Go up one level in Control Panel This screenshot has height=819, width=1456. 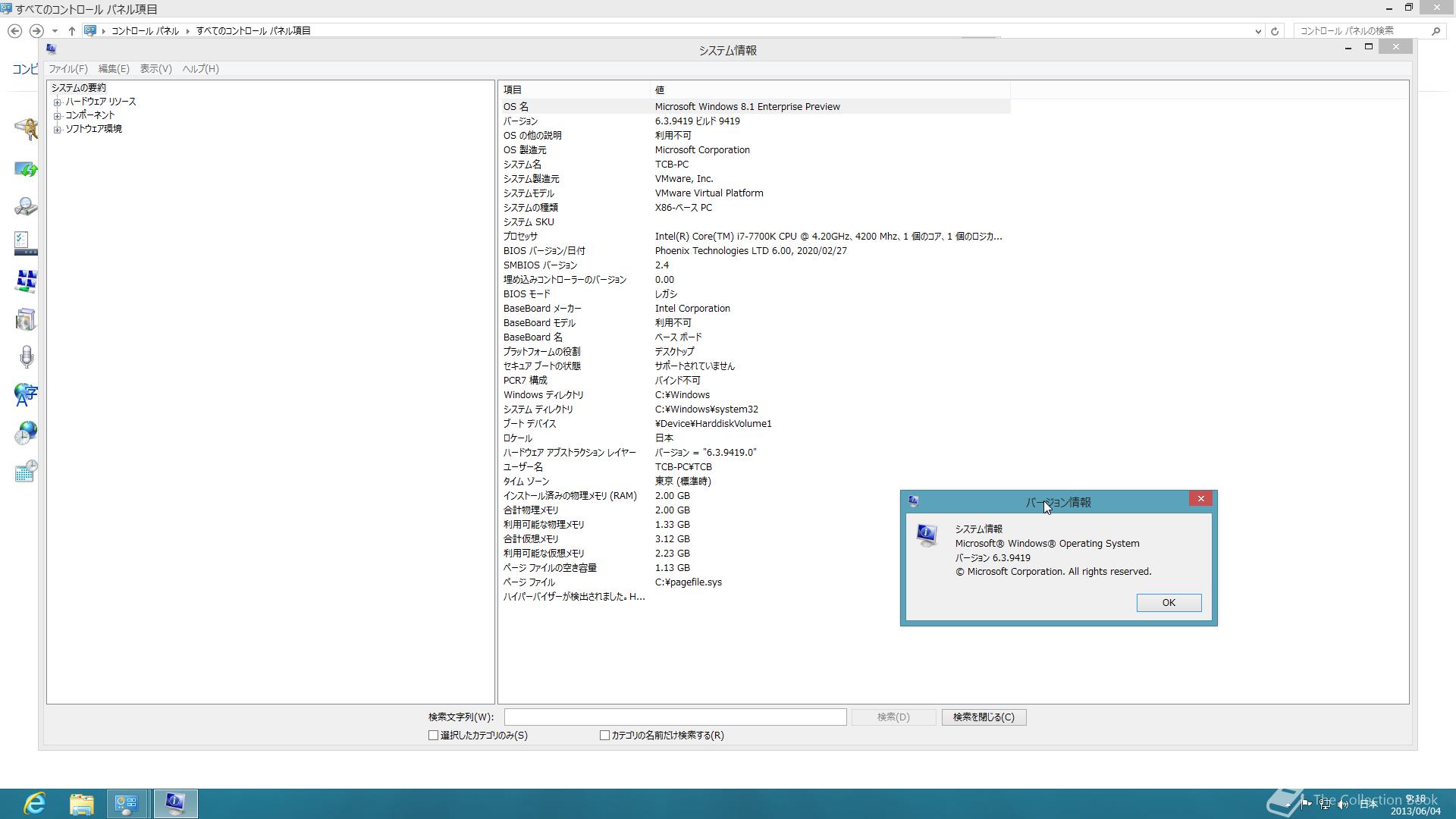[x=71, y=31]
